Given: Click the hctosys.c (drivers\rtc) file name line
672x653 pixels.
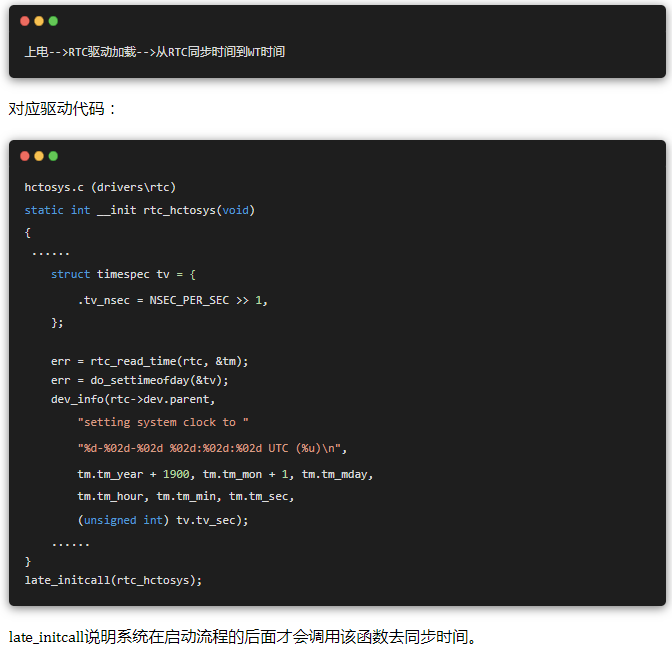Looking at the screenshot, I should tap(100, 187).
